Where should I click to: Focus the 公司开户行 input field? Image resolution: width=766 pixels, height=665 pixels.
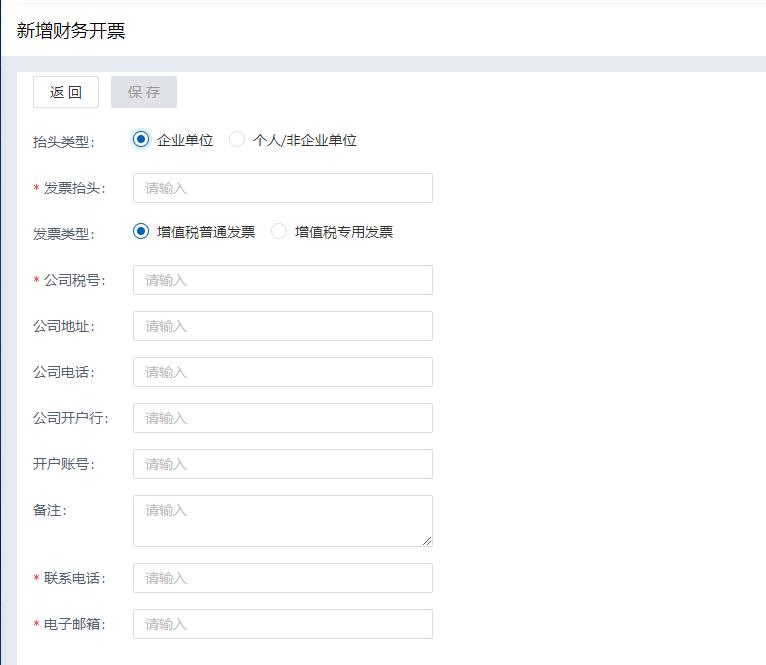coord(282,418)
